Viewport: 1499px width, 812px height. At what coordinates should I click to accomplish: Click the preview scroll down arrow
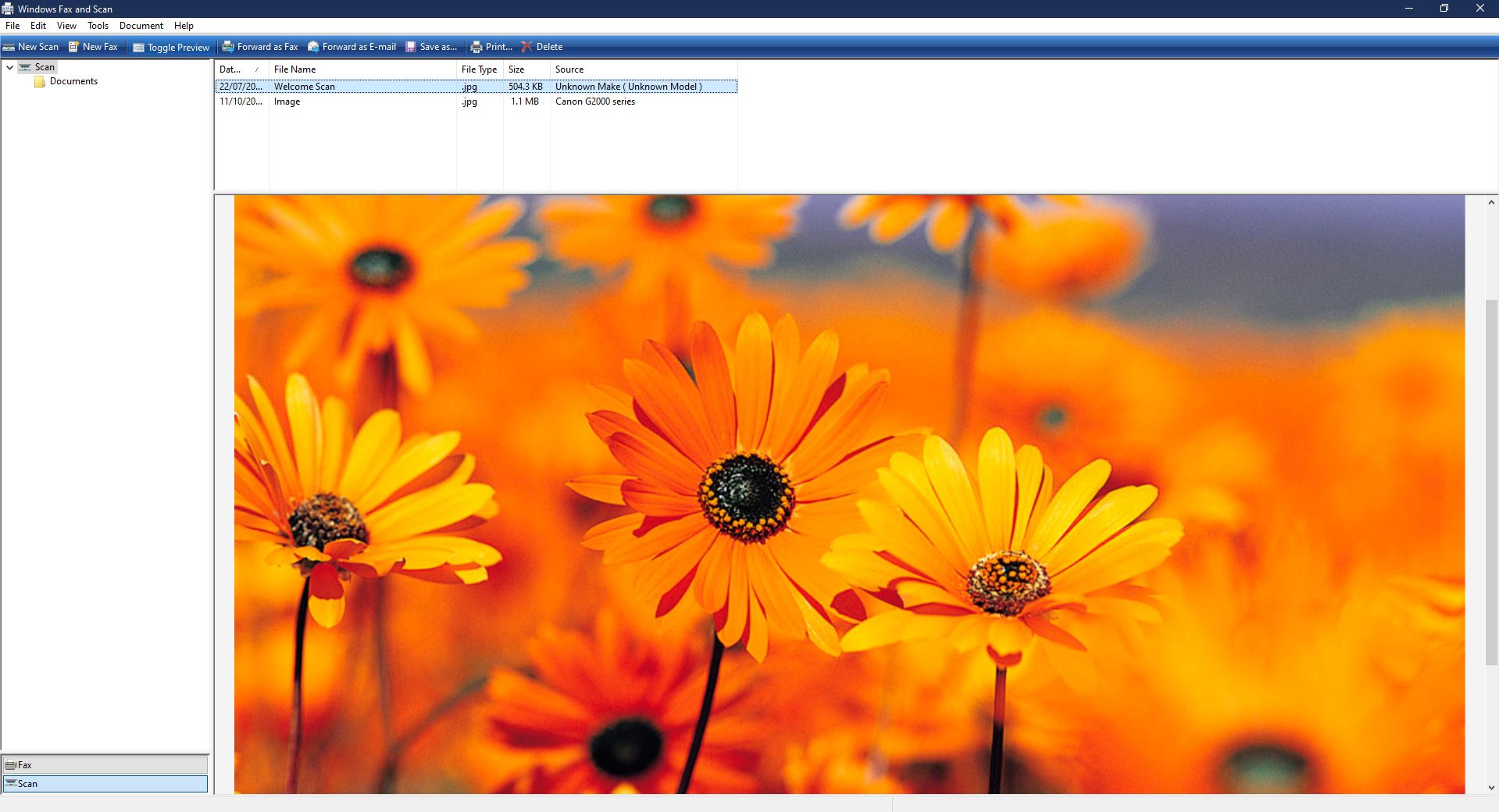pyautogui.click(x=1491, y=788)
